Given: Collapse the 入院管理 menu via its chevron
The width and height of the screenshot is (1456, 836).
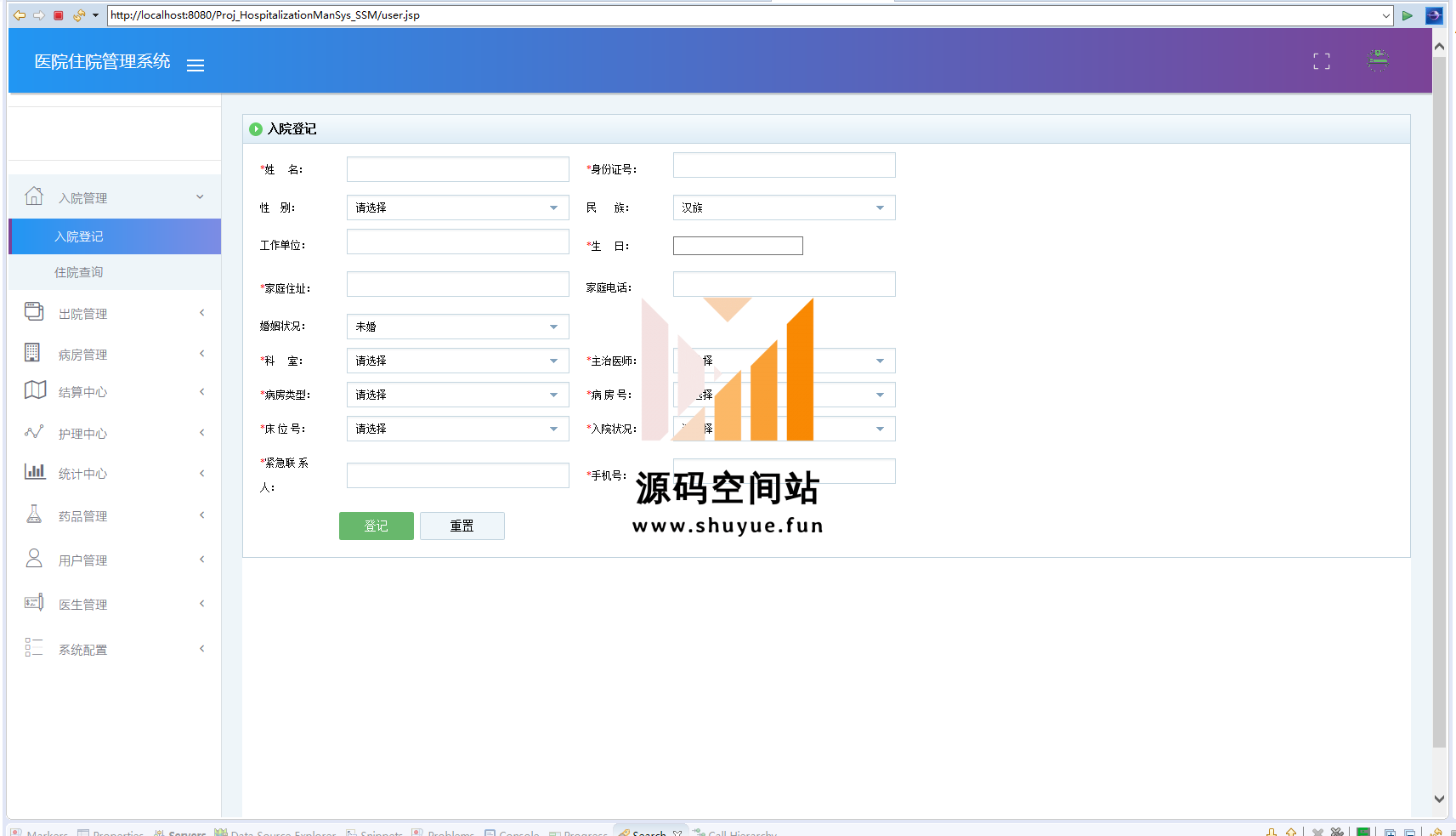Looking at the screenshot, I should pos(200,196).
